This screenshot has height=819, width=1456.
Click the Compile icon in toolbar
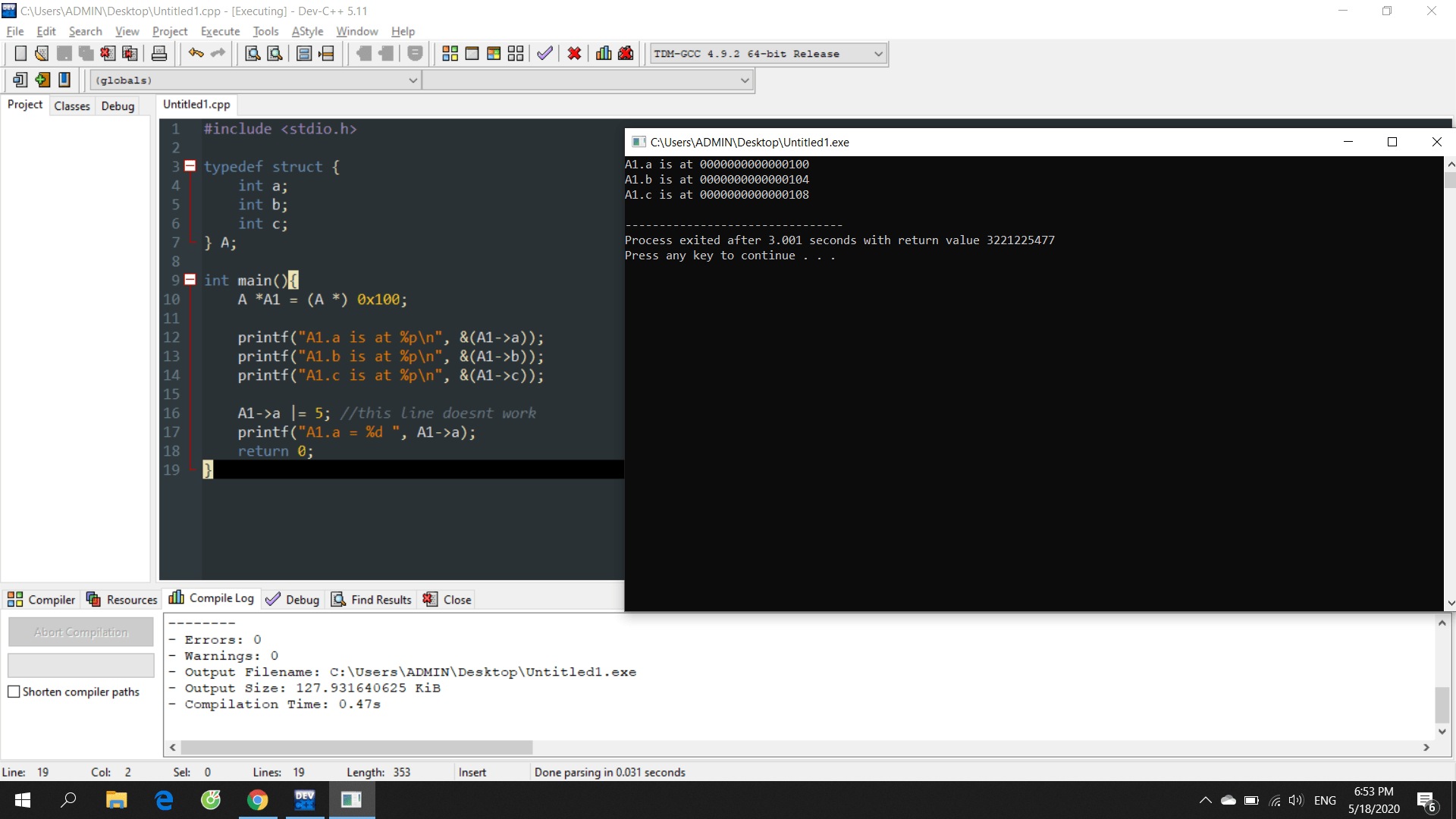(450, 54)
